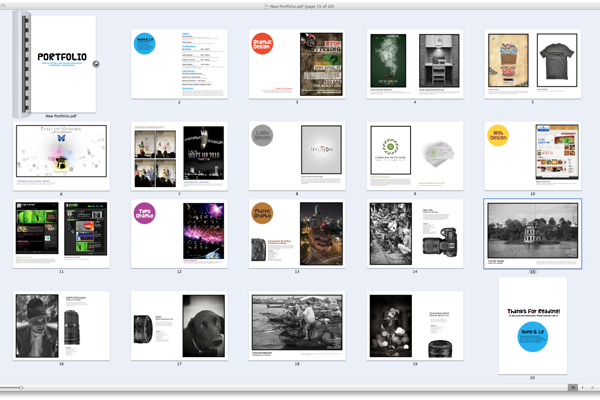Select highlighted page 15 lake tower photo
This screenshot has width=600, height=400.
[533, 233]
